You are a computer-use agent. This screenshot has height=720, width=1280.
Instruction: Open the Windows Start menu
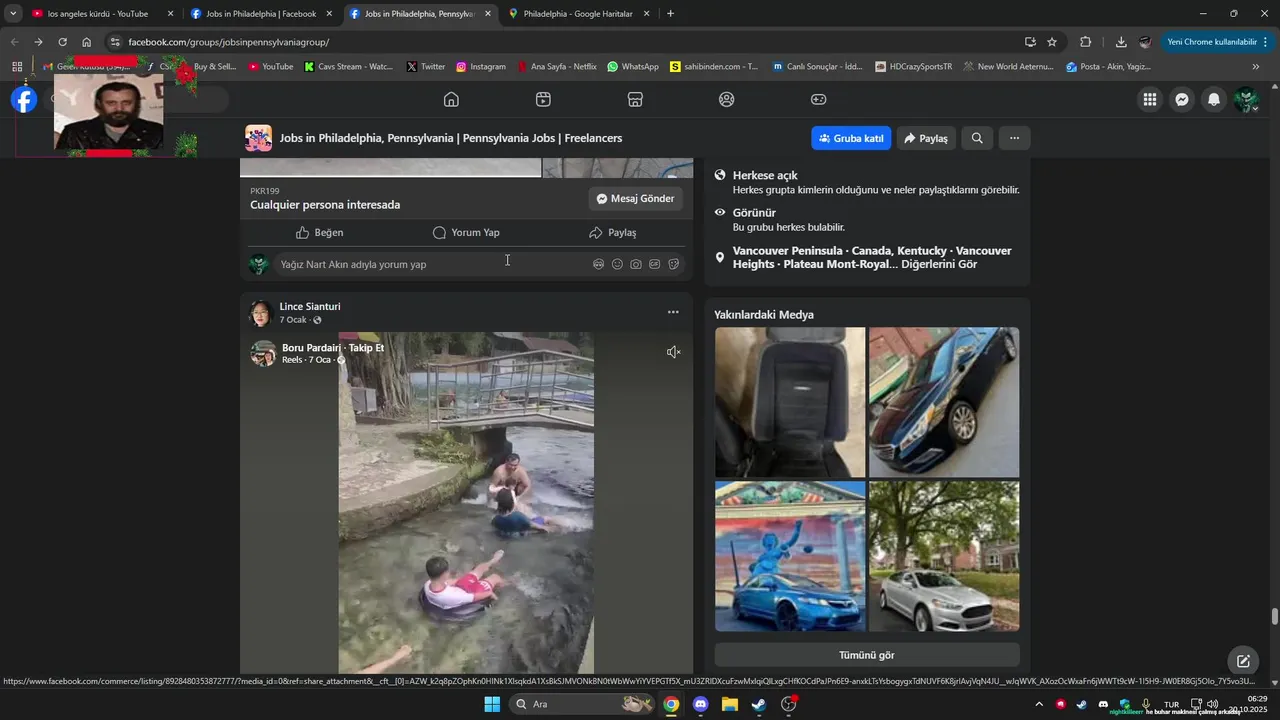coord(492,704)
